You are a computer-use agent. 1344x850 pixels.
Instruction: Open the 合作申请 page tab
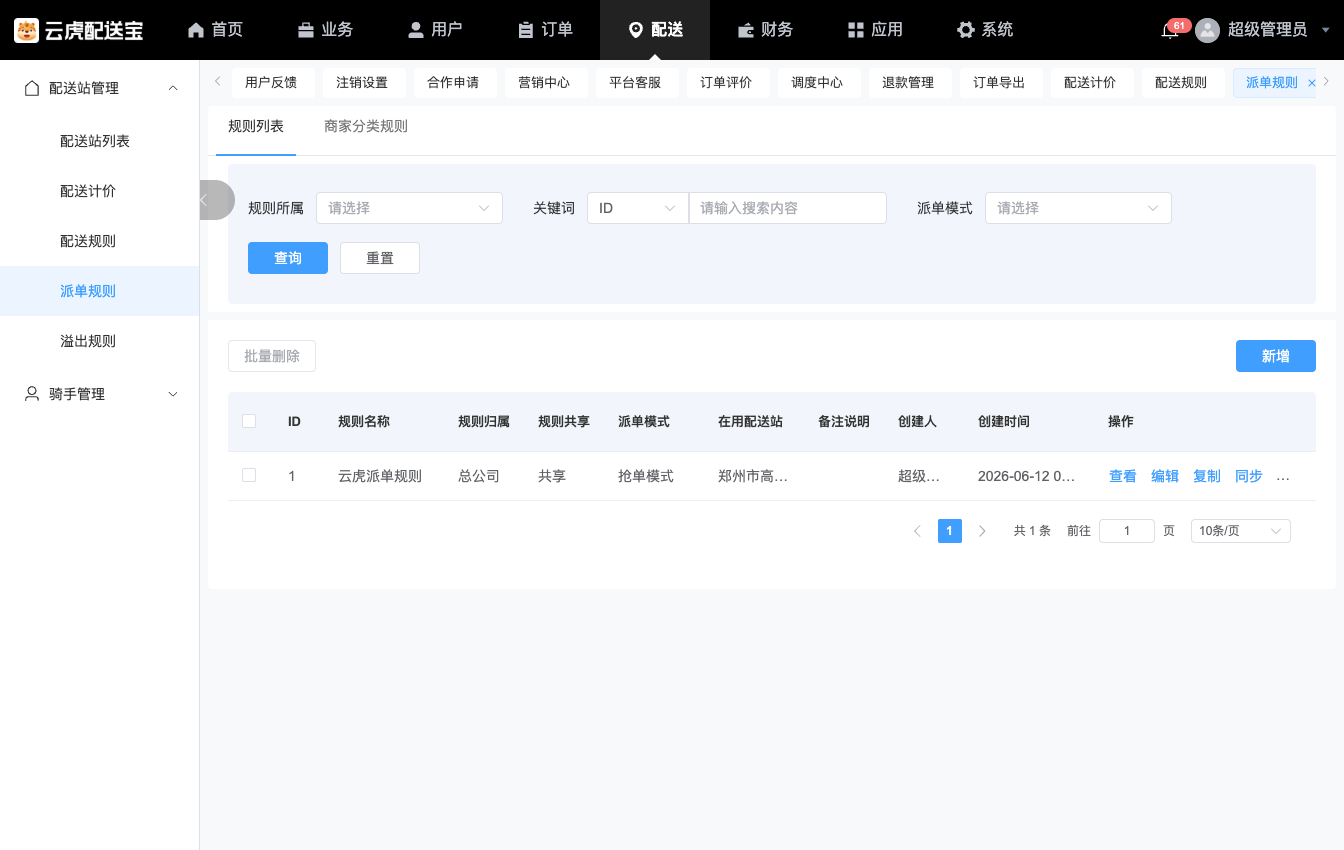coord(453,83)
